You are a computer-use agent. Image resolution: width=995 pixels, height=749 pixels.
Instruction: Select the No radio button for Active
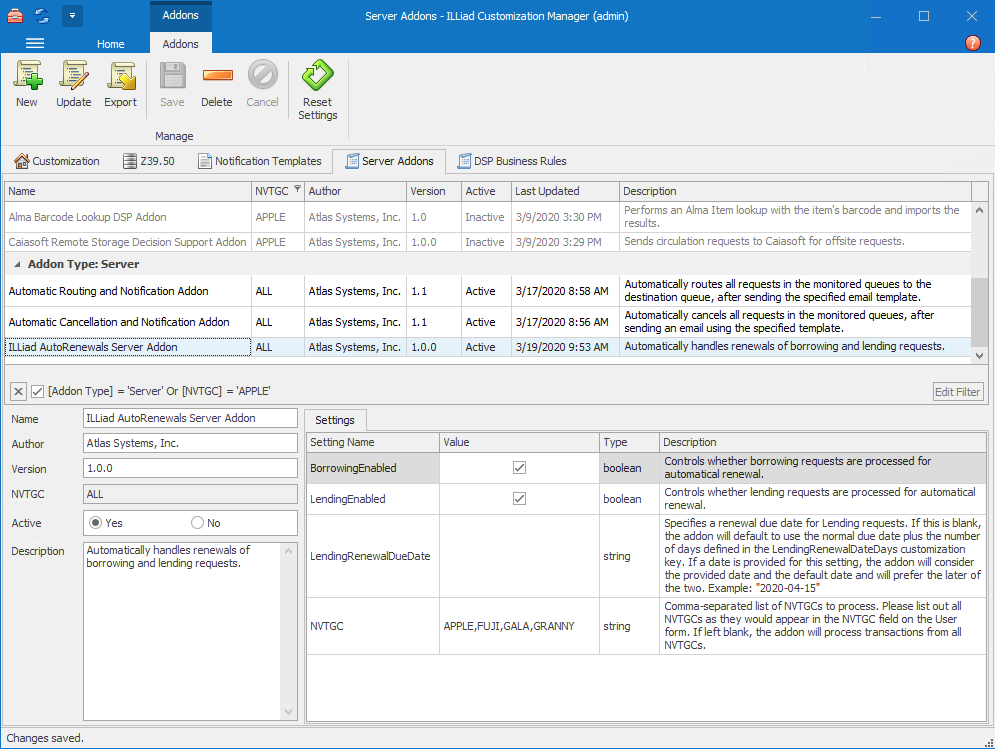(197, 523)
